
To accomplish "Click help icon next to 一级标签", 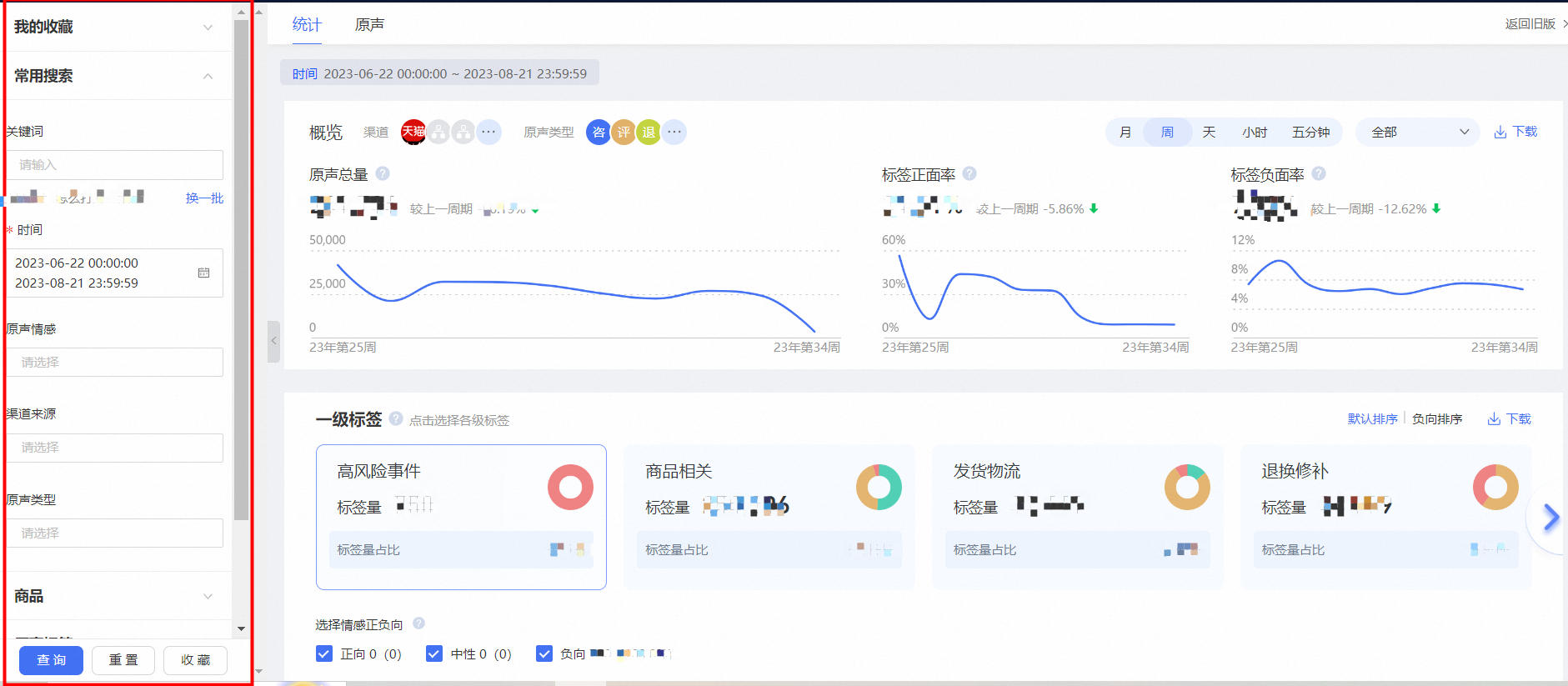I will click(396, 418).
